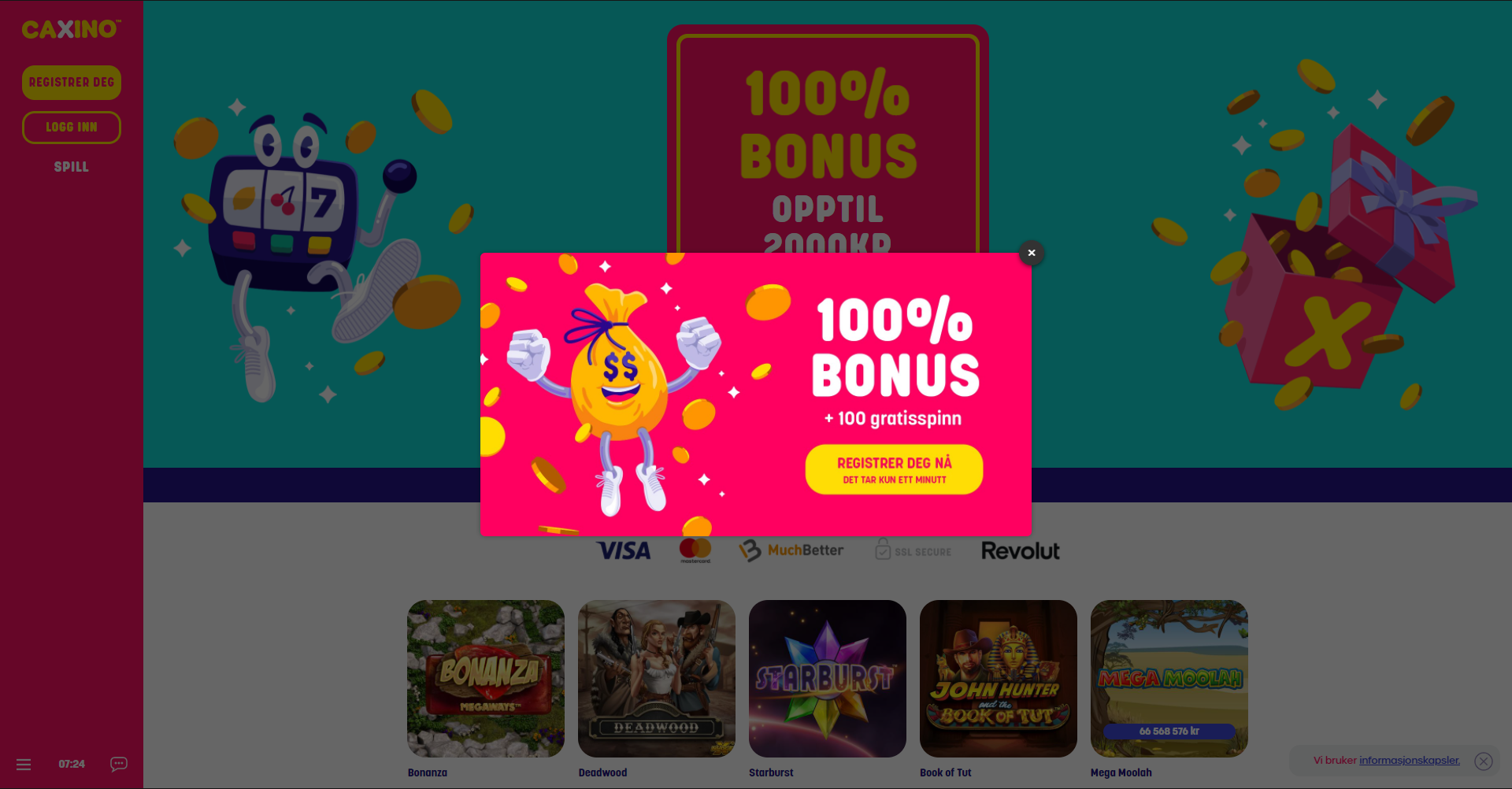Close the 100% bonus popup
The width and height of the screenshot is (1512, 789).
tap(1031, 253)
